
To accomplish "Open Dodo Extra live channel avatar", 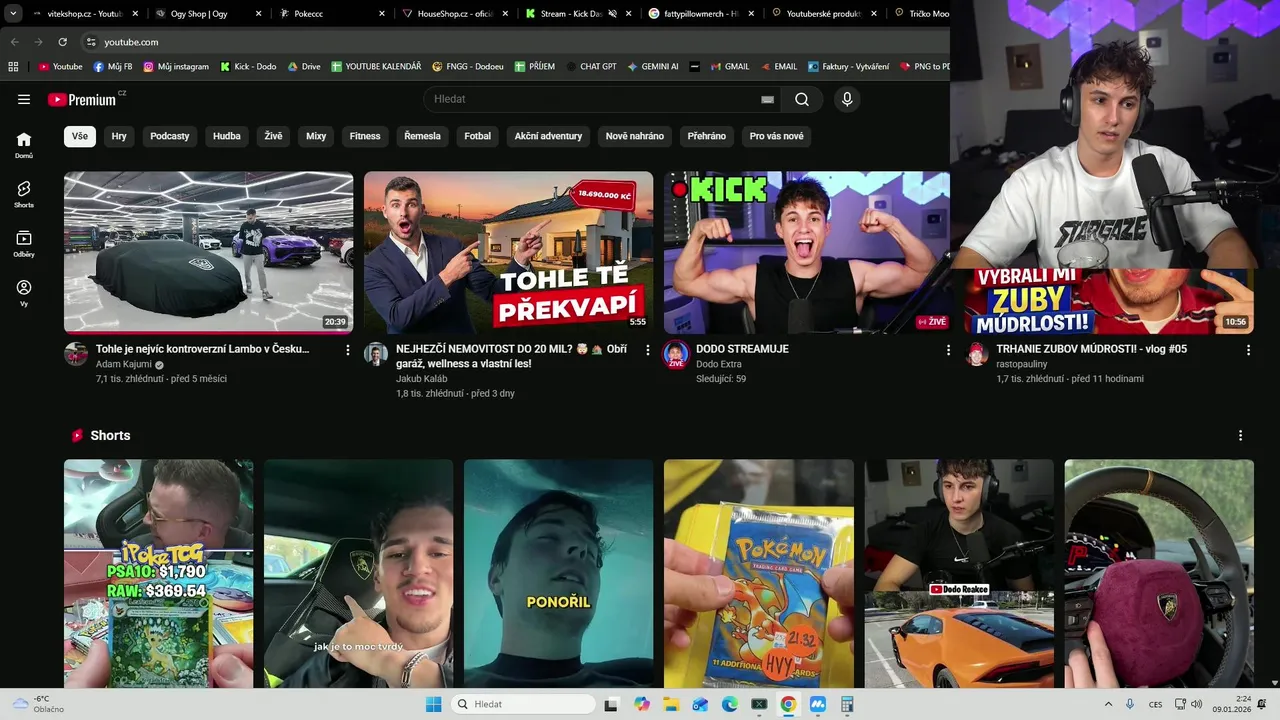I will coord(676,354).
